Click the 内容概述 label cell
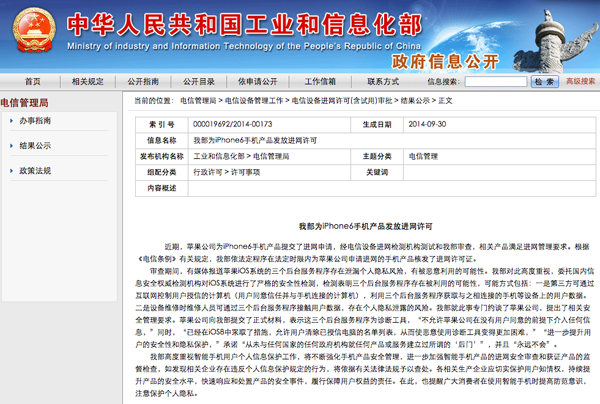The height and width of the screenshot is (404, 600). [x=161, y=188]
